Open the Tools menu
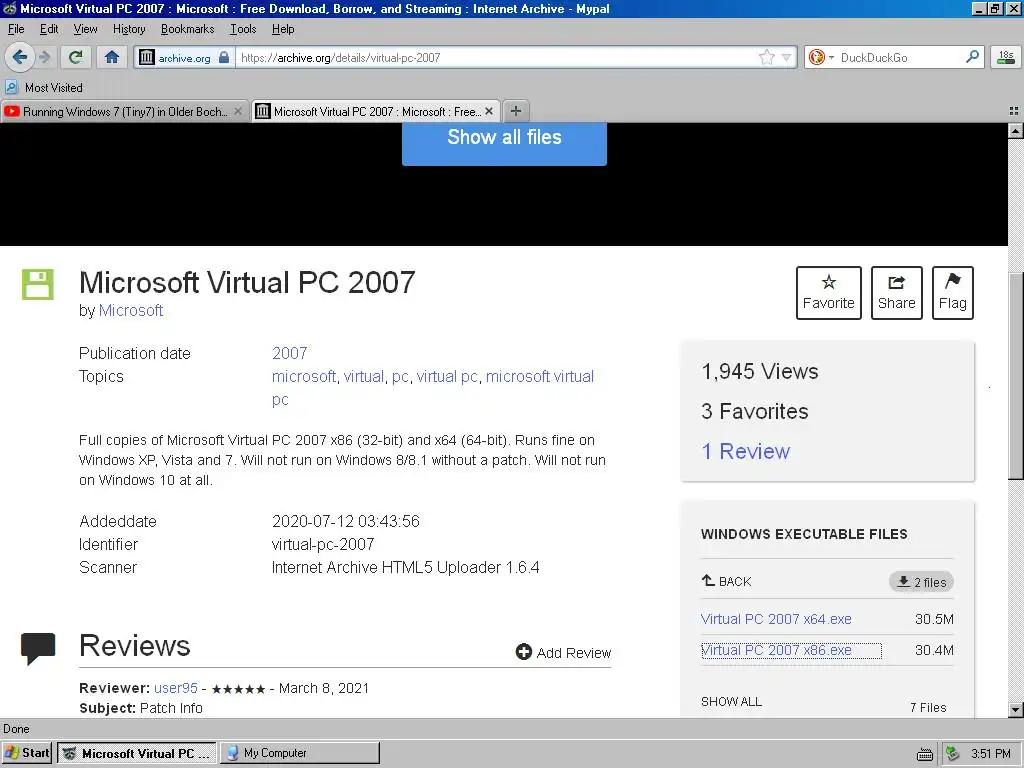 [243, 29]
